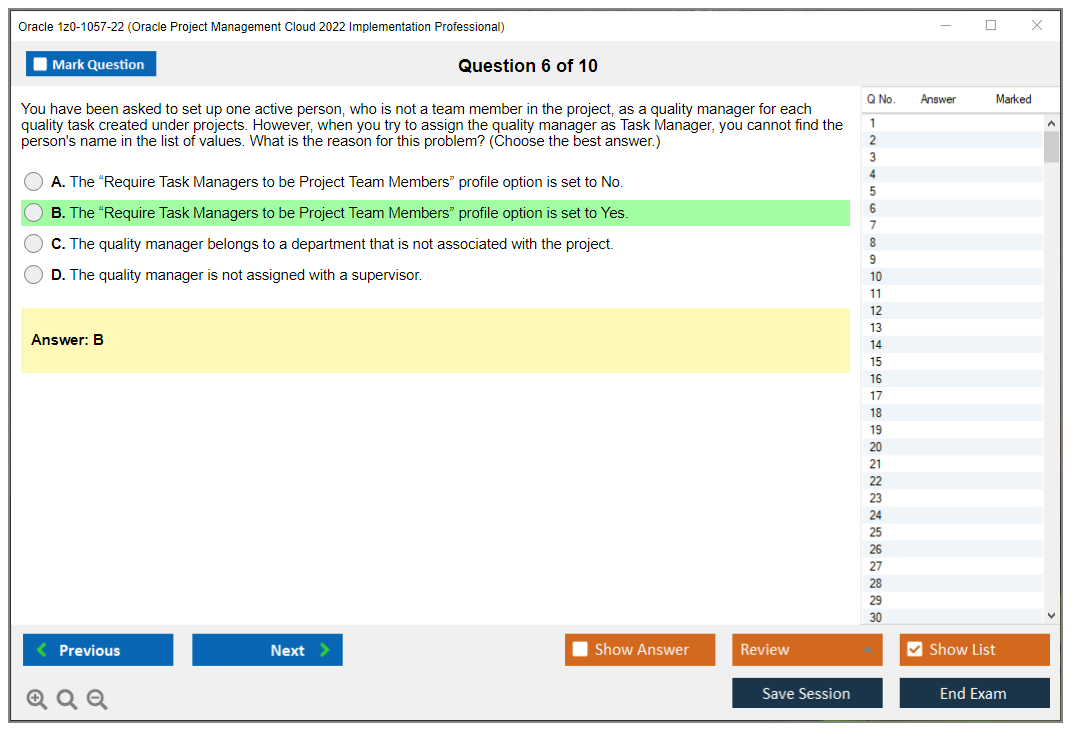Click the zoom in magnifier icon
Viewport: 1075px width, 735px height.
tap(37, 699)
